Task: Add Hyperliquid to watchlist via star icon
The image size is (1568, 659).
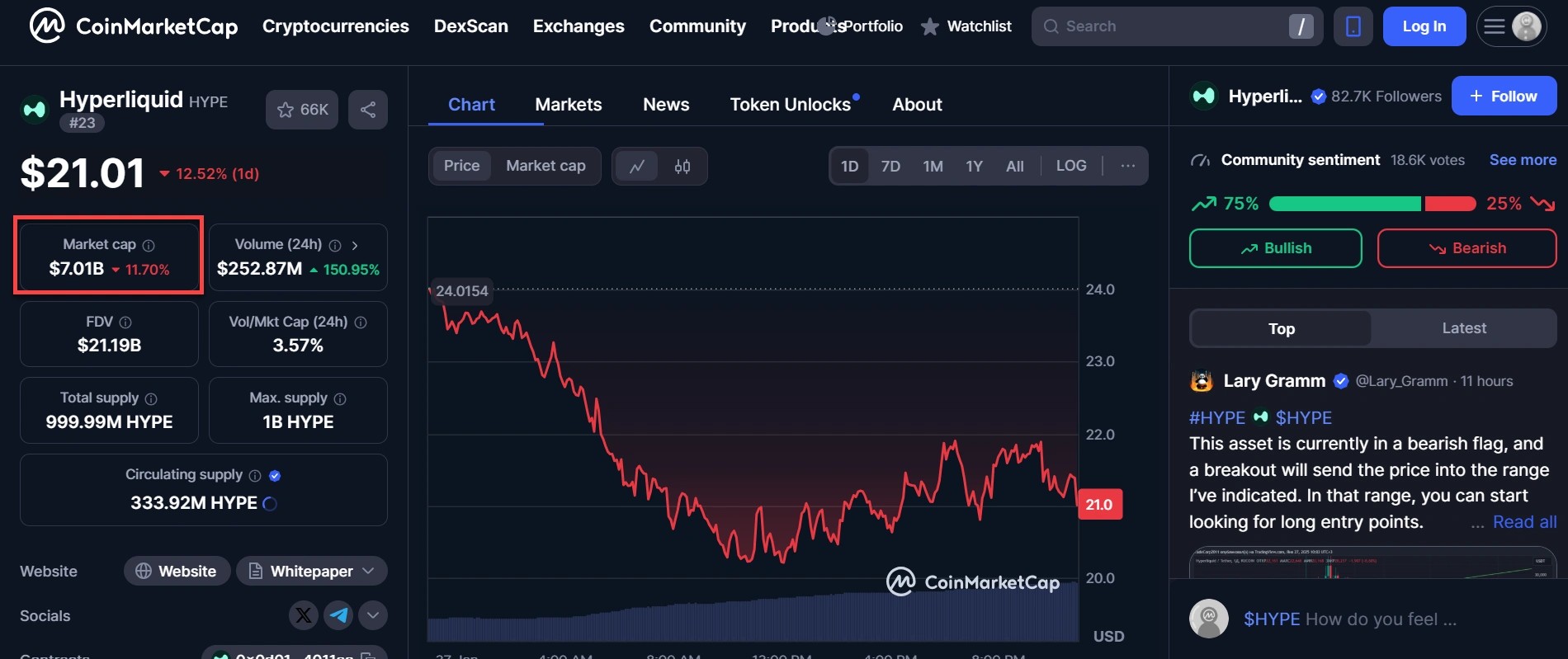Action: point(286,110)
